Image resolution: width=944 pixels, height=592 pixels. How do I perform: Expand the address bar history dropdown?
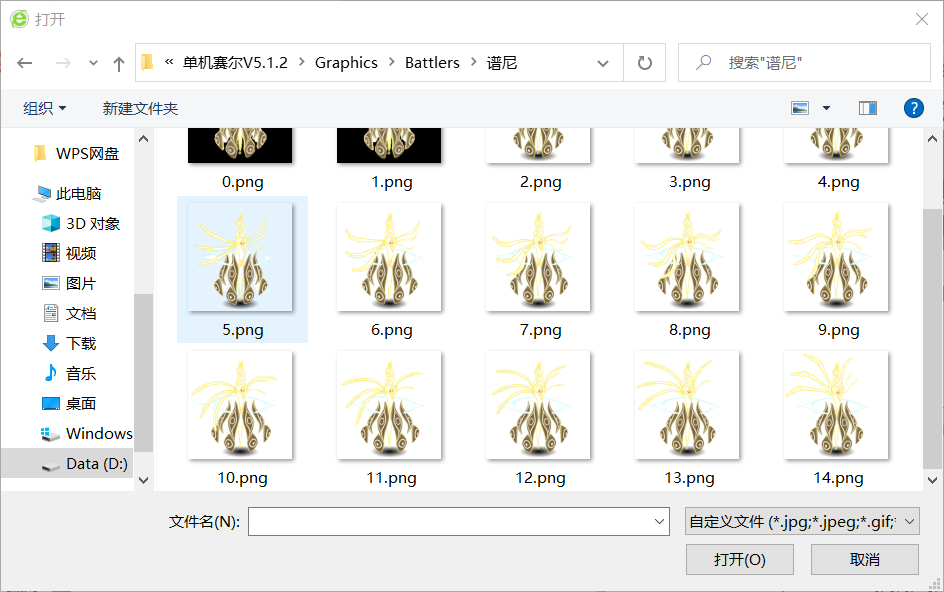point(603,63)
